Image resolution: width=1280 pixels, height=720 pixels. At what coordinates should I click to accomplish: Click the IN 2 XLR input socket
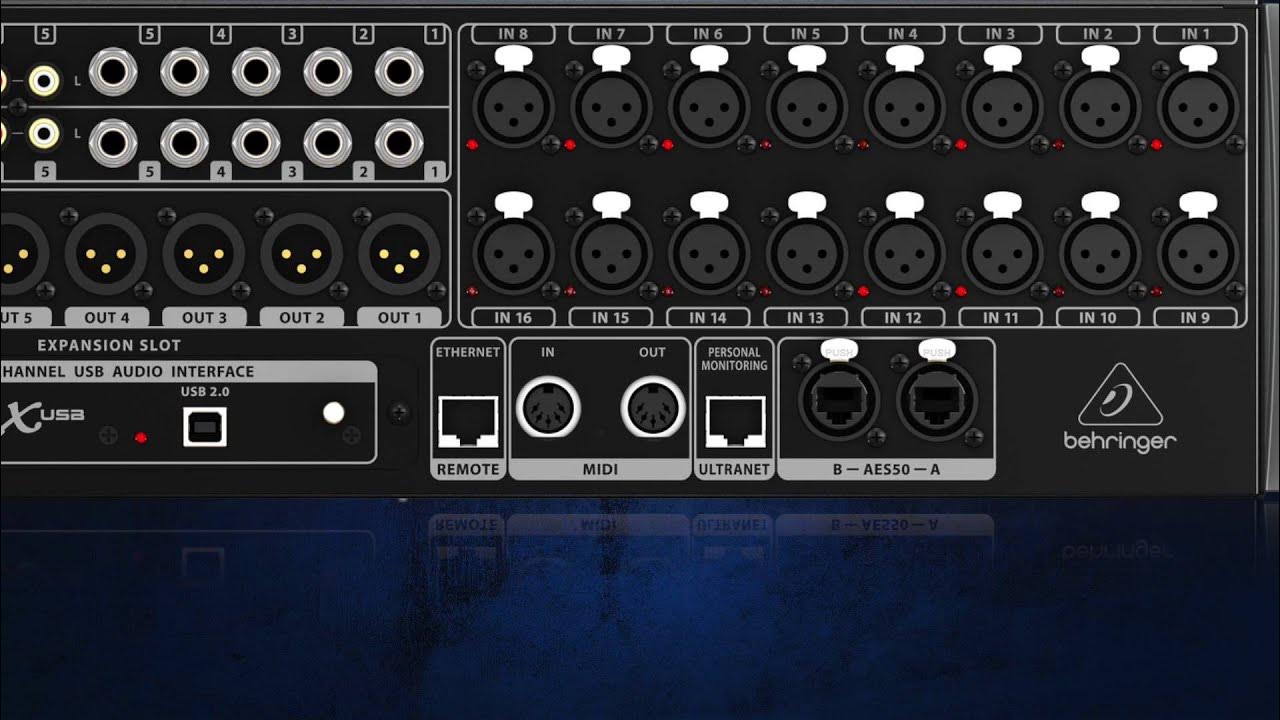click(1100, 108)
